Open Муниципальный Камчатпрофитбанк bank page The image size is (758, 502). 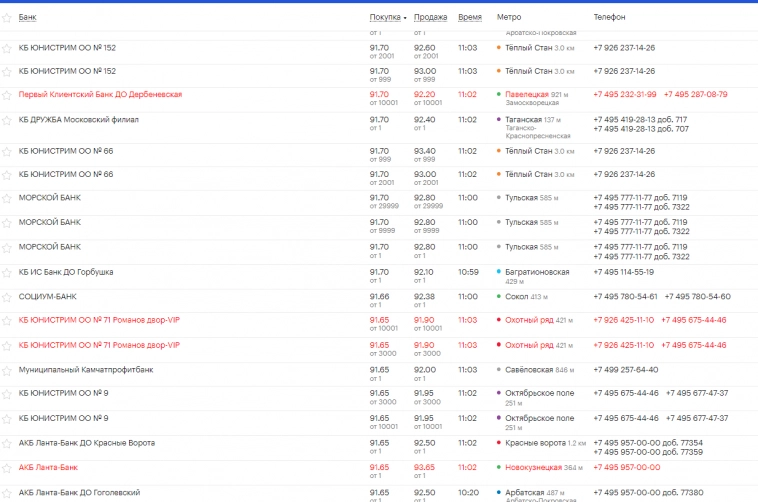point(86,369)
